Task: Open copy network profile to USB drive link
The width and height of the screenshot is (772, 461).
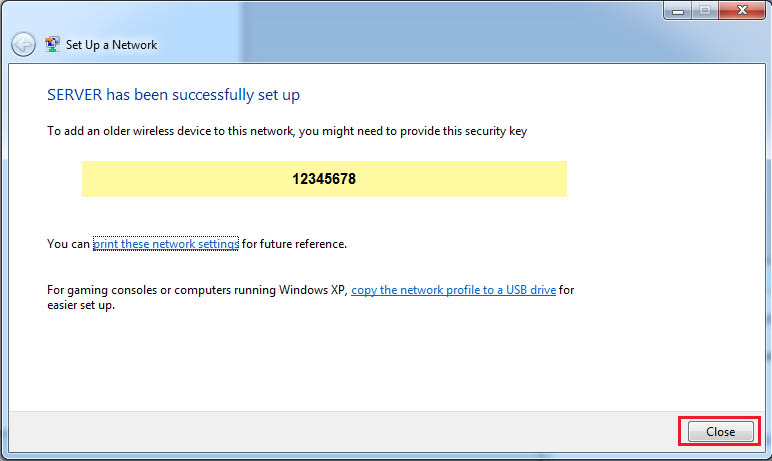Action: [x=453, y=290]
